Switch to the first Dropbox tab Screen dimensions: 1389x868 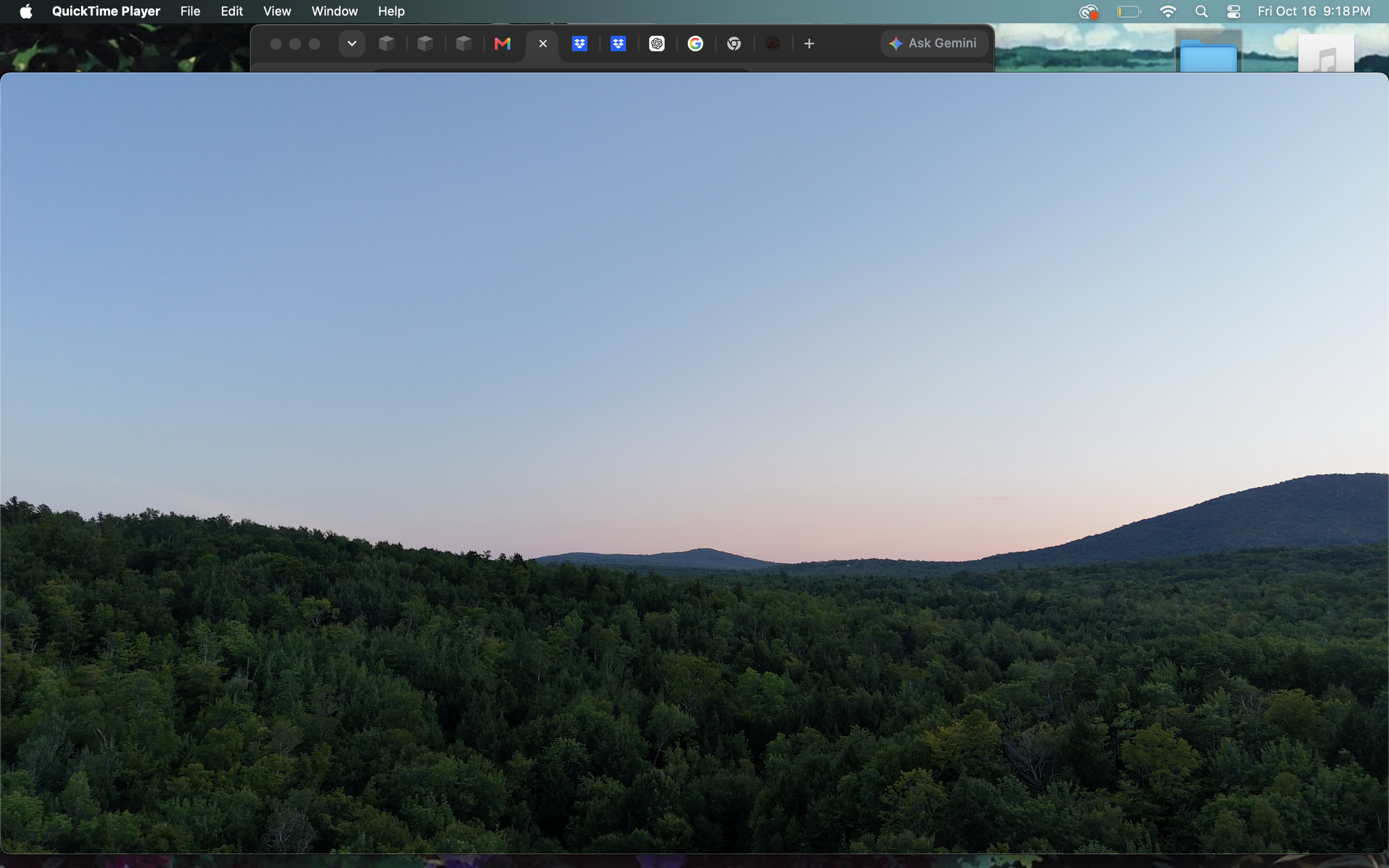click(x=580, y=44)
